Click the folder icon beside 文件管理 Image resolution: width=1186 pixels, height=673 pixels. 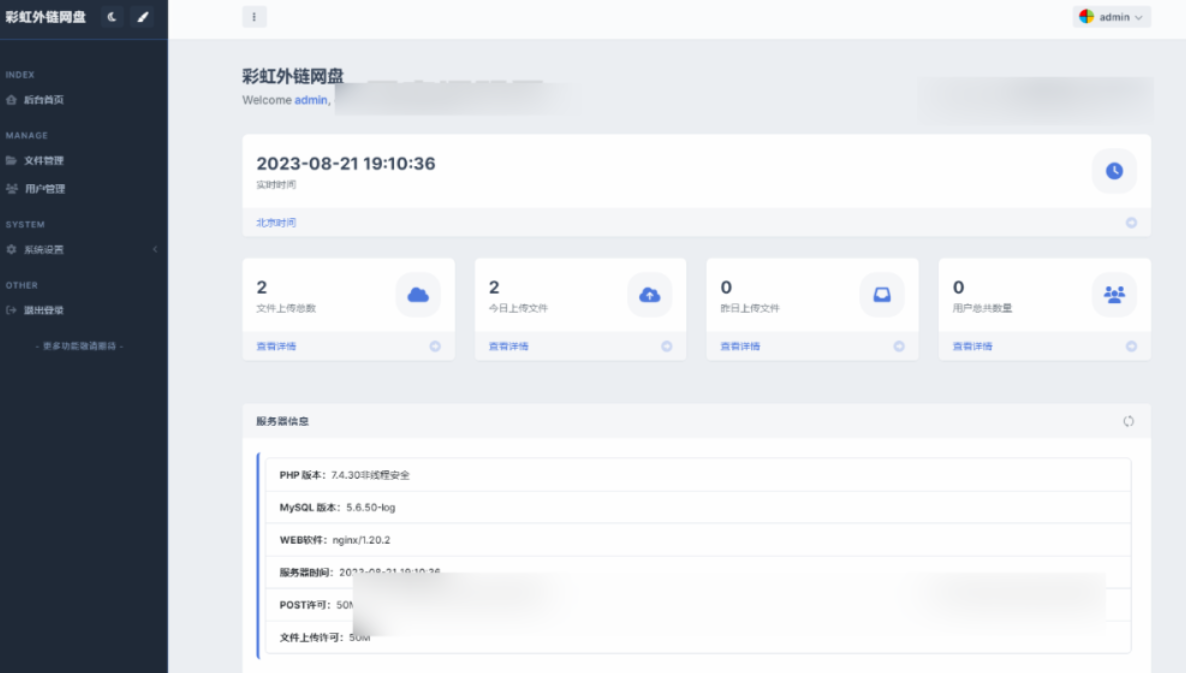(x=11, y=160)
